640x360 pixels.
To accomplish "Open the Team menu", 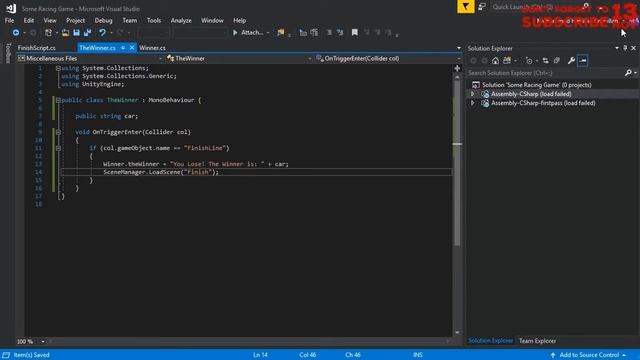I will [130, 20].
